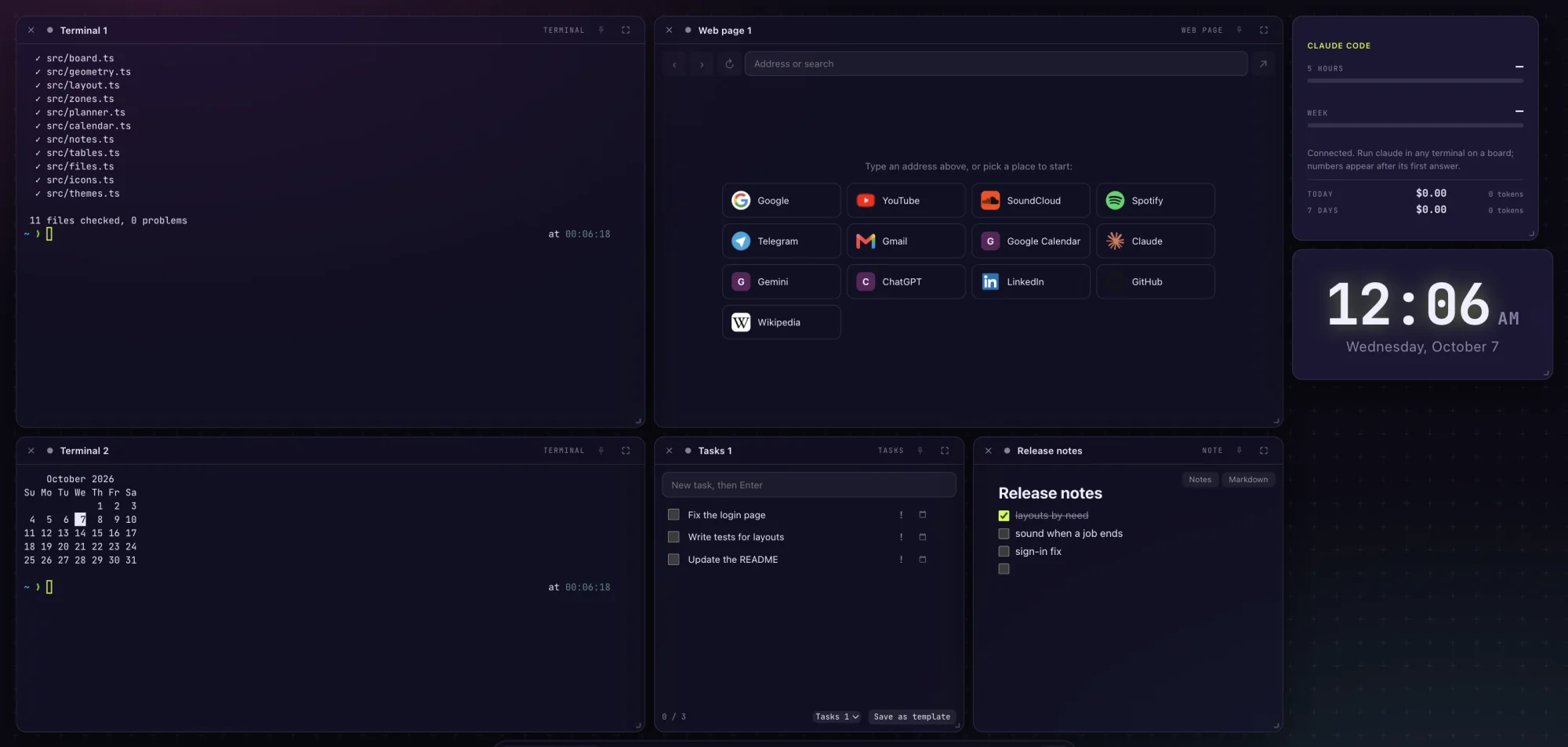Uncheck the layouts by need item

pos(1004,516)
